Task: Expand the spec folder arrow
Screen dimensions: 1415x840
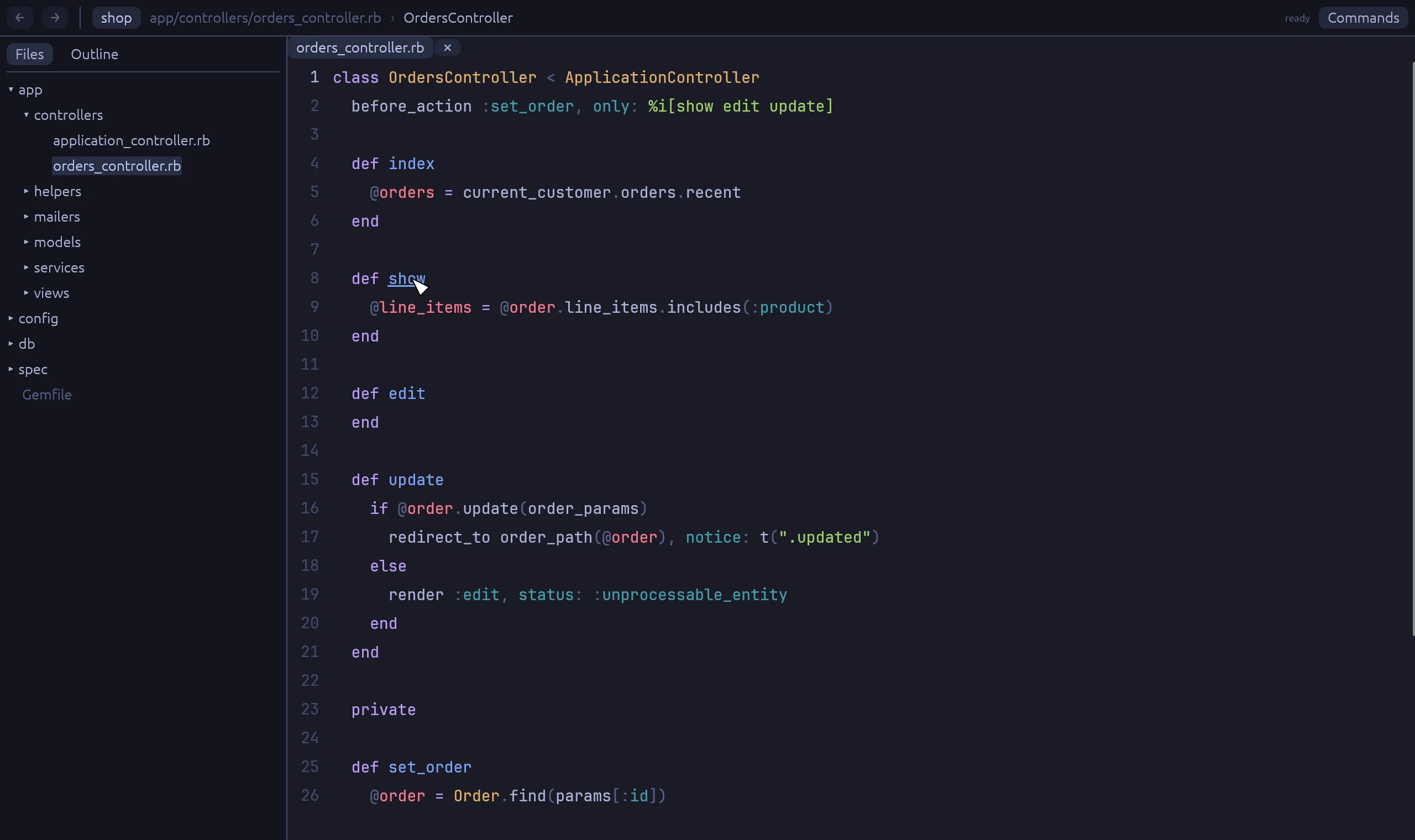Action: pyautogui.click(x=11, y=369)
